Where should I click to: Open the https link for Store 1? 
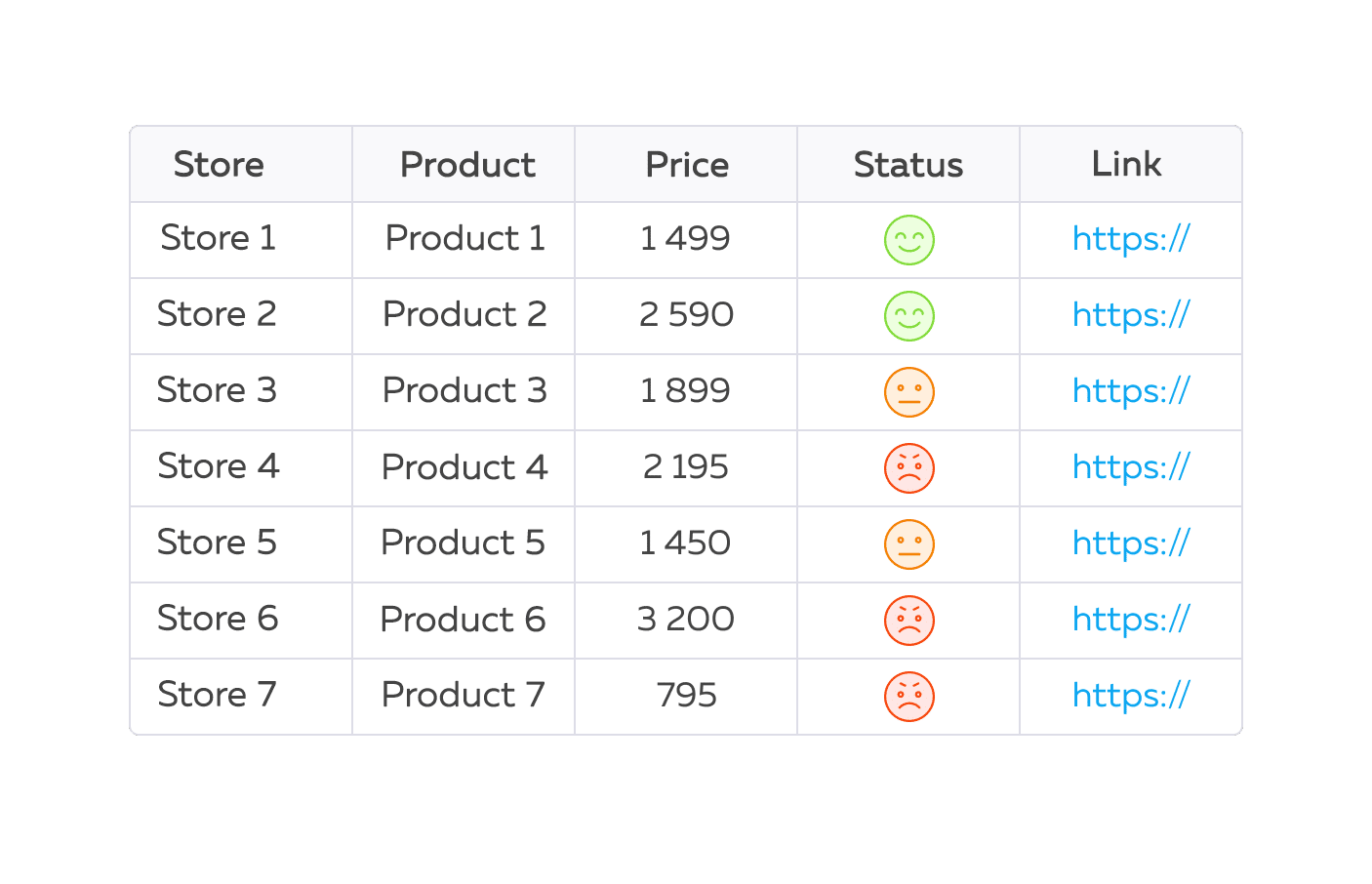click(1130, 239)
